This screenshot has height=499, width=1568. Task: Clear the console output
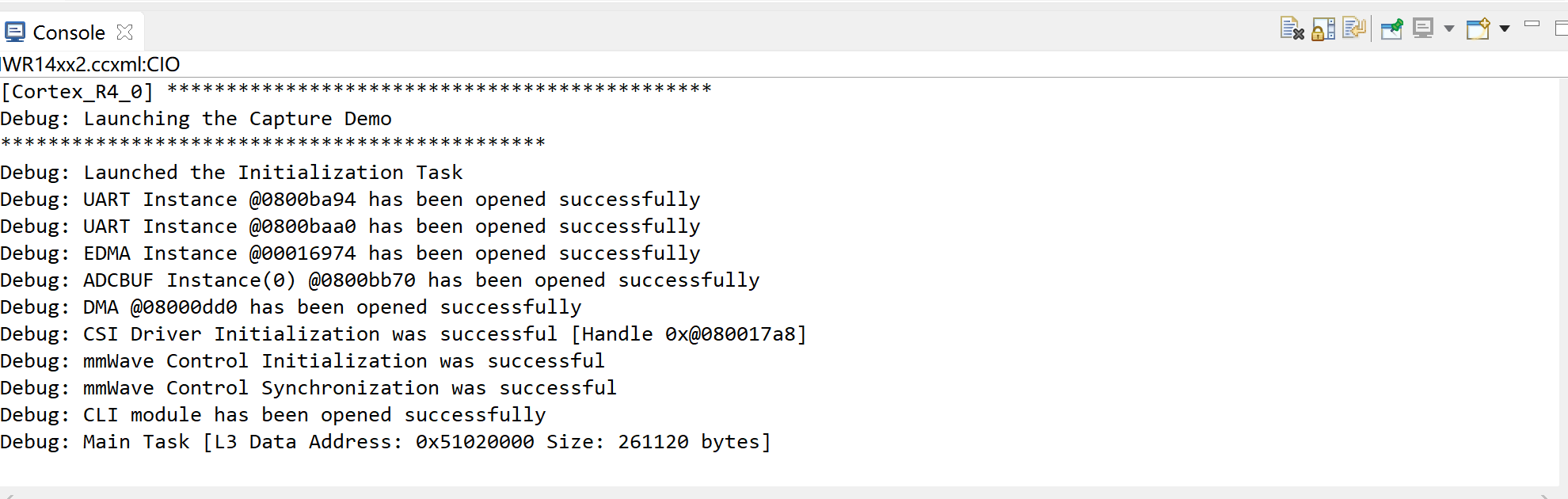pos(1292,29)
